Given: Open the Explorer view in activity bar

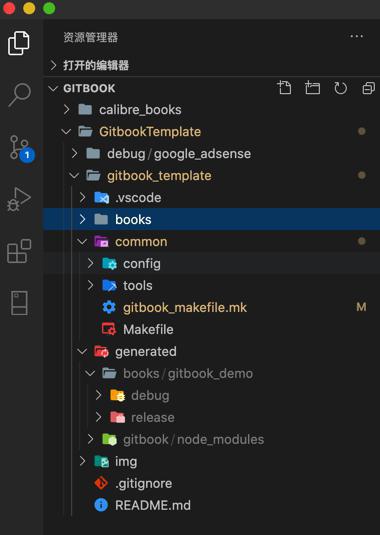Looking at the screenshot, I should click(19, 43).
